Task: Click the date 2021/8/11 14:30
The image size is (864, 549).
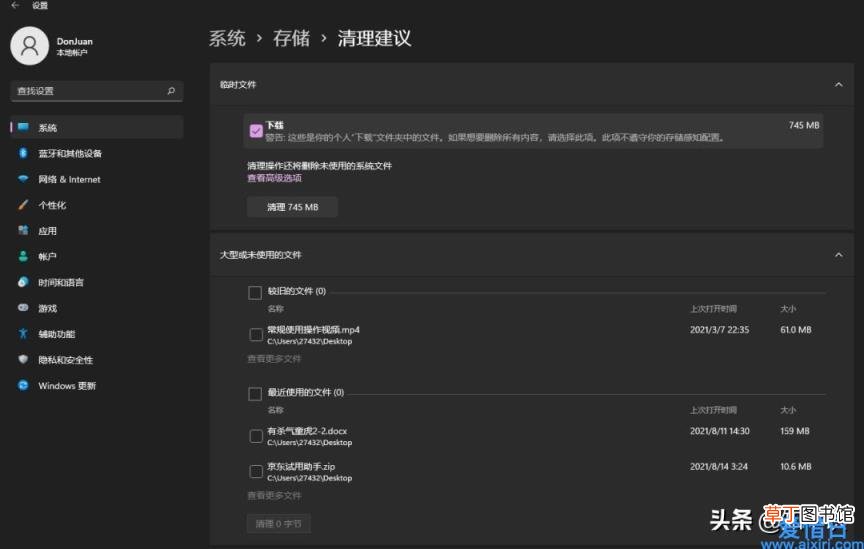Action: (x=720, y=431)
